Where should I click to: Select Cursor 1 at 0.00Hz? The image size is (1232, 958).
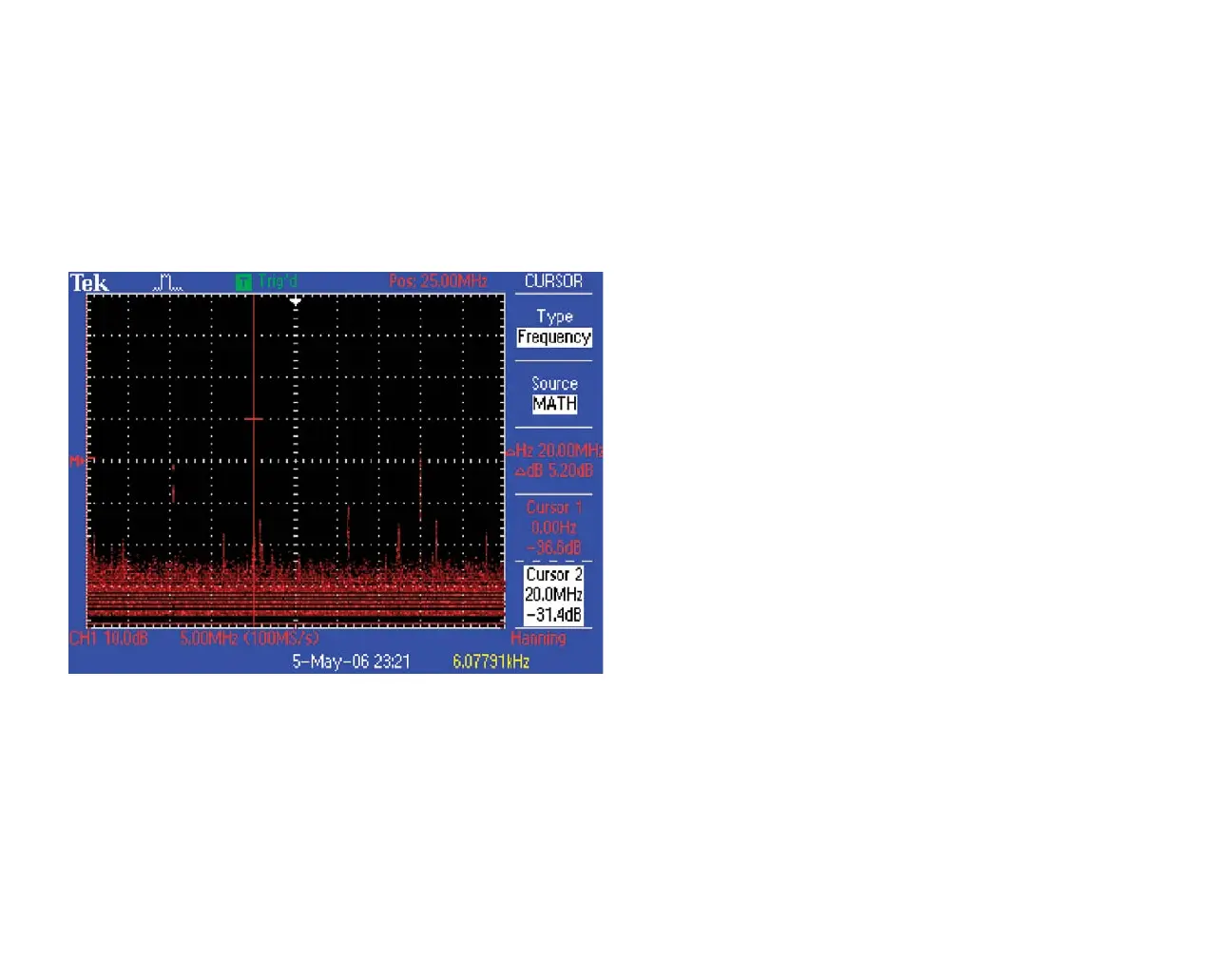point(554,527)
